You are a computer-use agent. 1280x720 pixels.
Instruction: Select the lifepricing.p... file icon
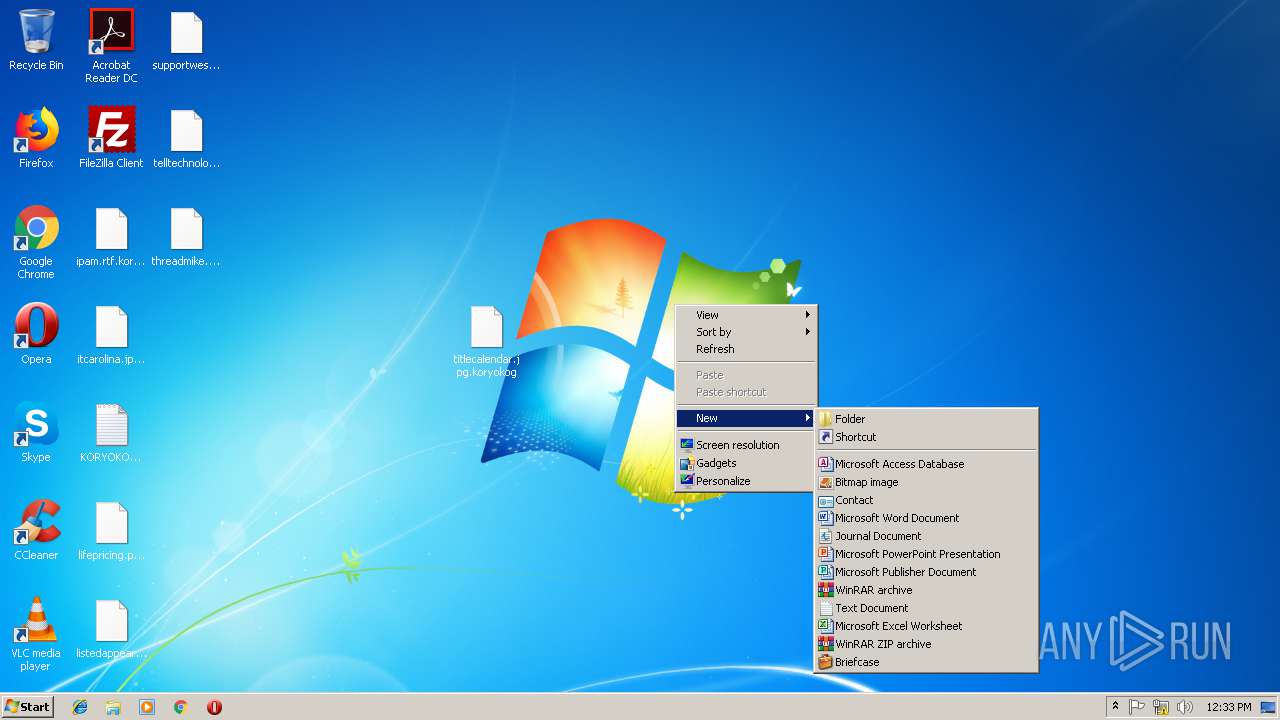[111, 530]
